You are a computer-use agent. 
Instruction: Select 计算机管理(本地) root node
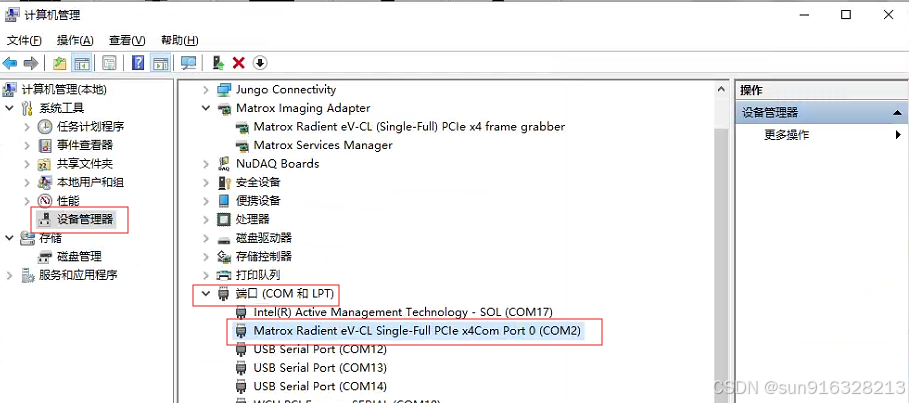pyautogui.click(x=64, y=90)
